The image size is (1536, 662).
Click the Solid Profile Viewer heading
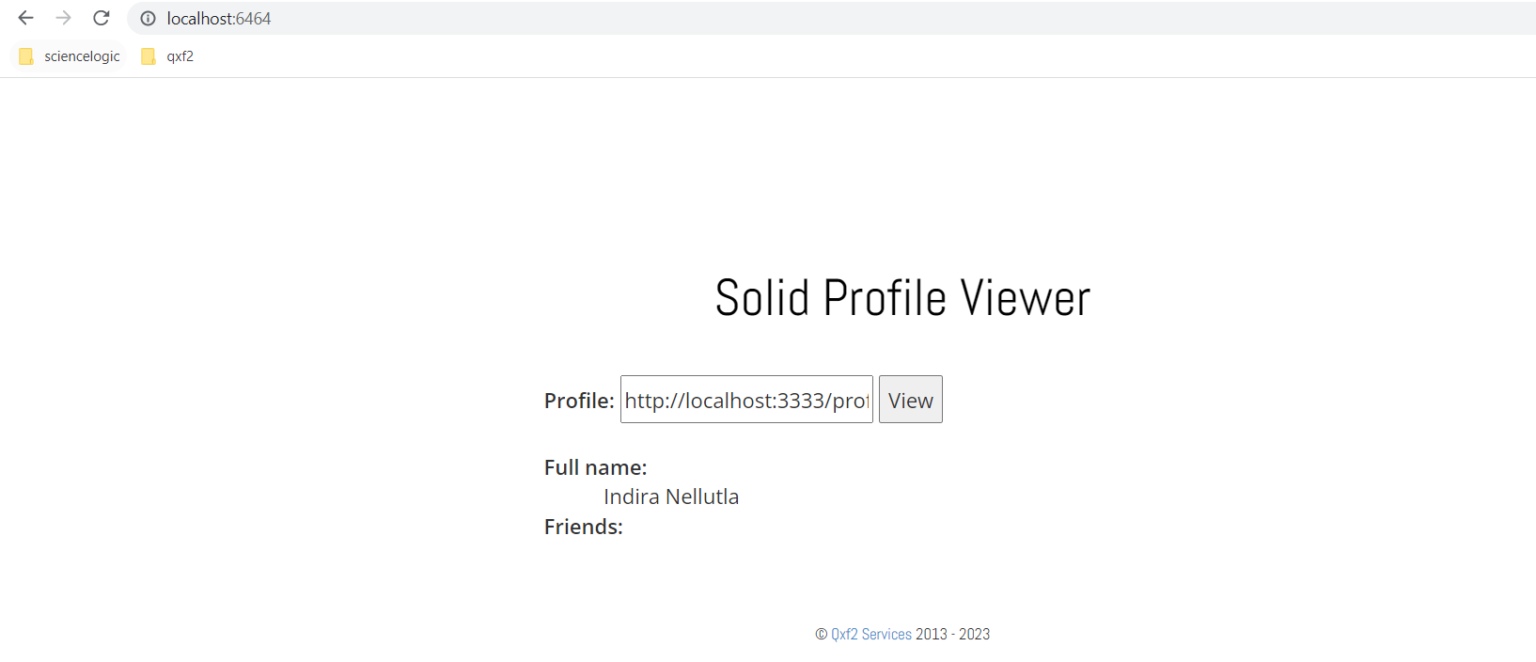(902, 298)
